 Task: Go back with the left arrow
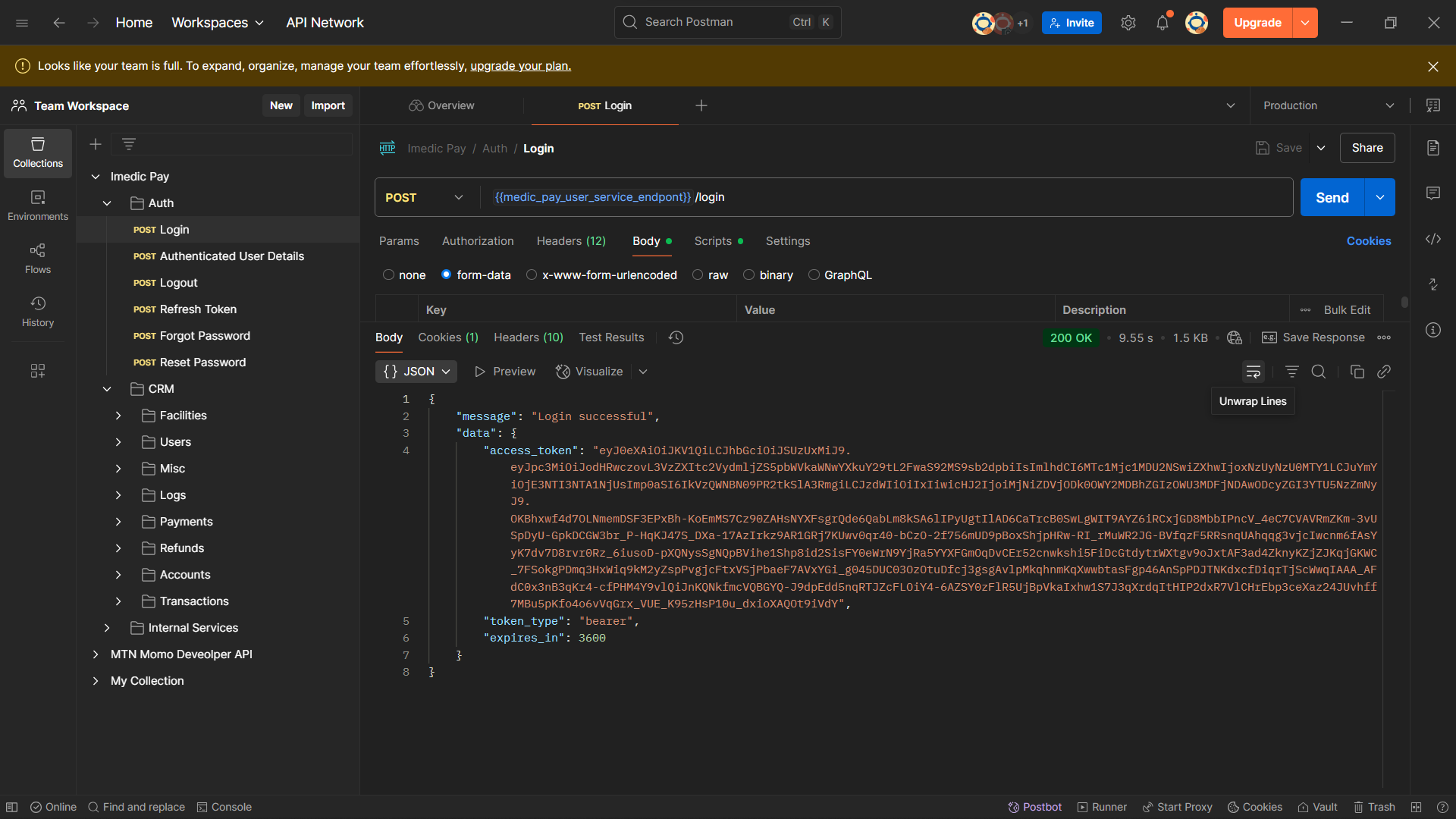pos(59,23)
